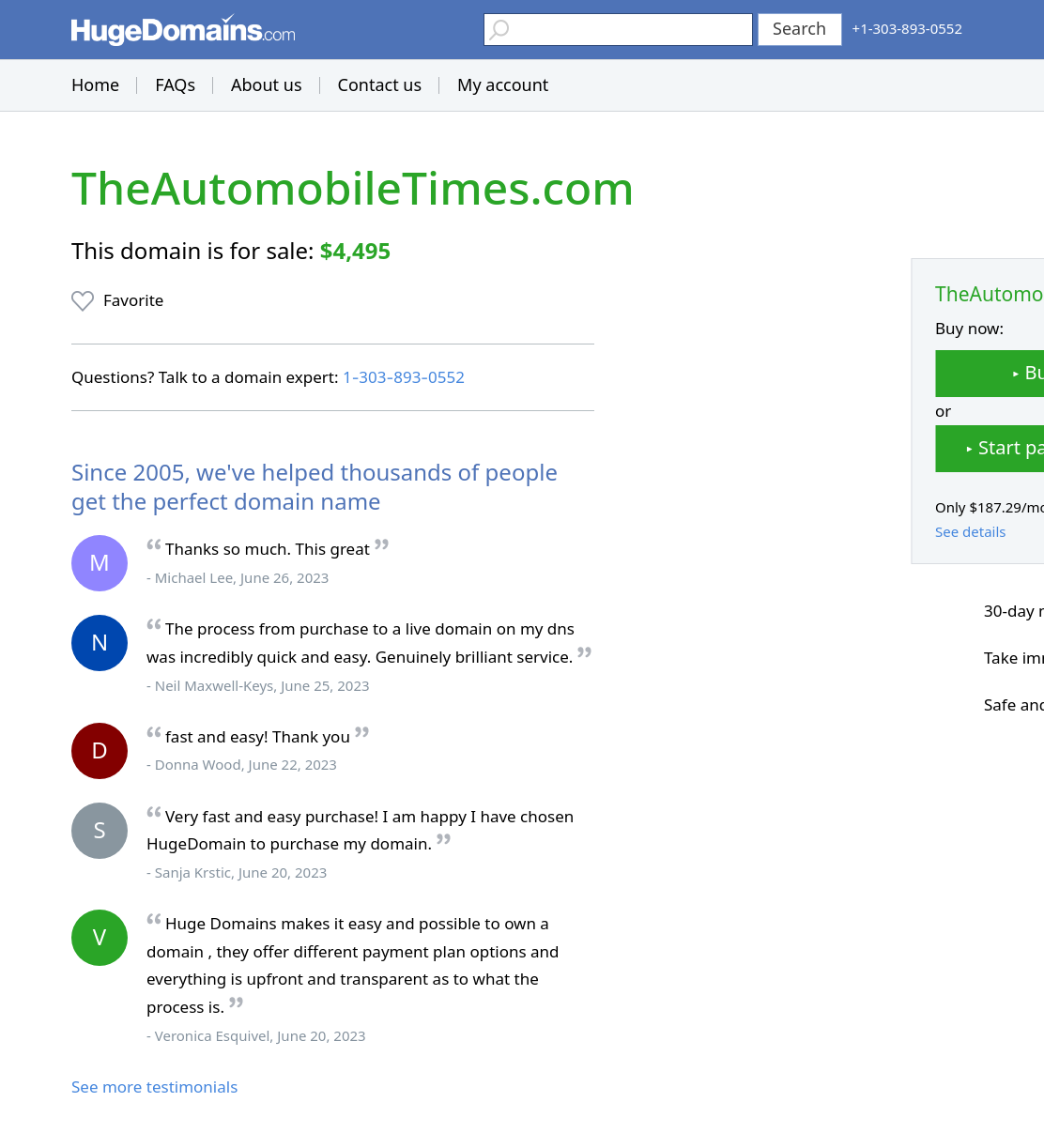Click Sanja Krstic's gray S avatar
Image resolution: width=1044 pixels, height=1148 pixels.
(100, 831)
